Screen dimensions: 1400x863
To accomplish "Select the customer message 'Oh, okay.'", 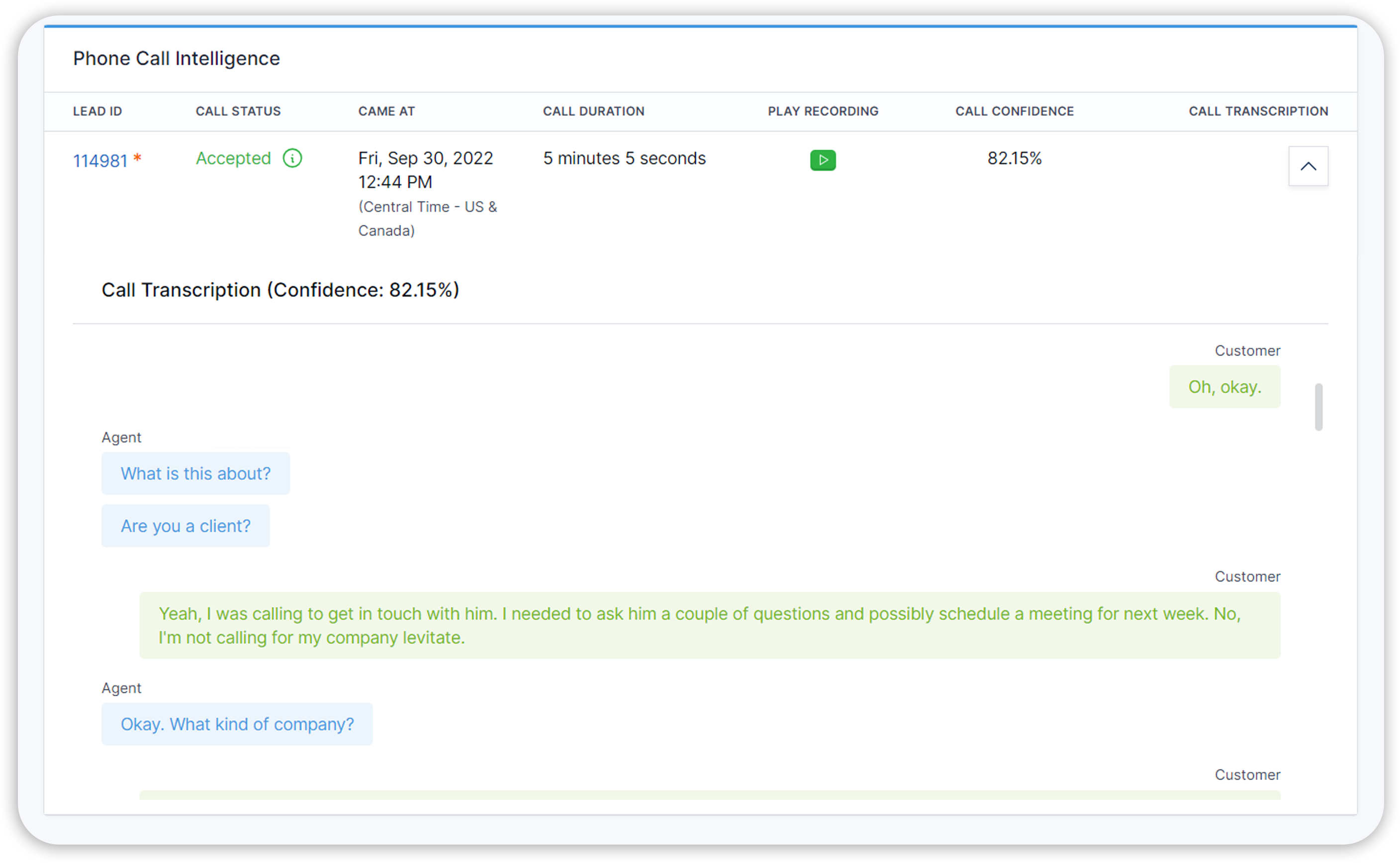I will tap(1225, 387).
